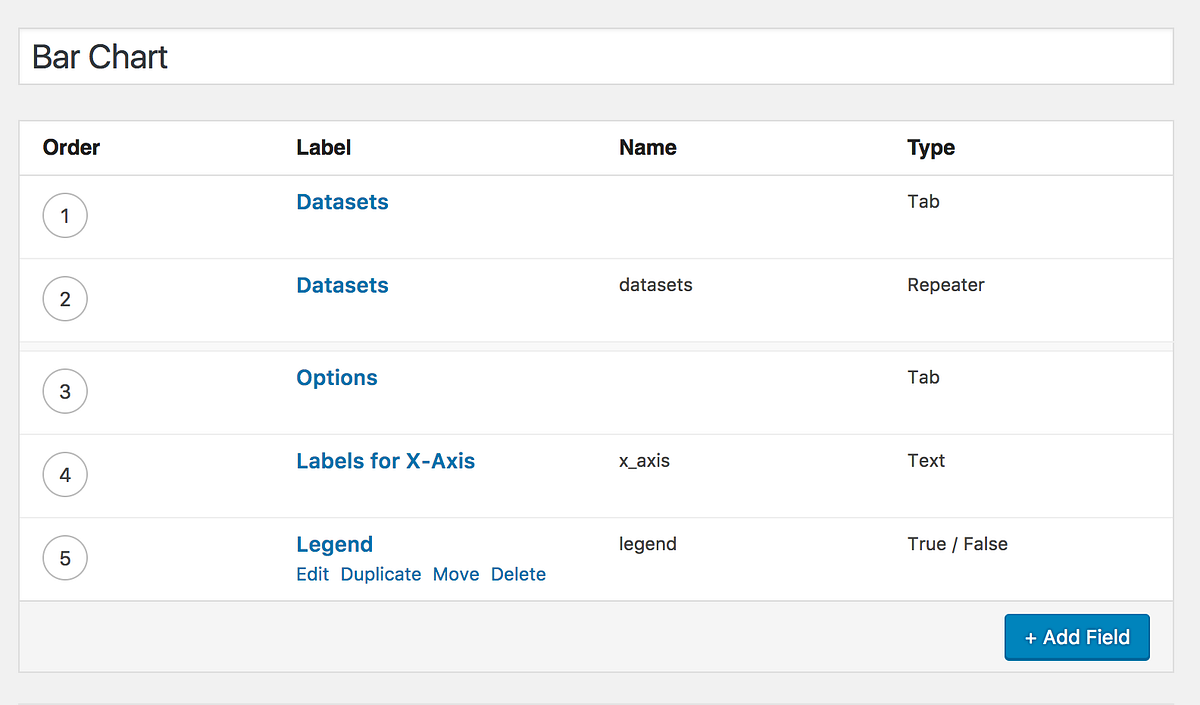
Task: Move the Legend field
Action: pos(456,574)
